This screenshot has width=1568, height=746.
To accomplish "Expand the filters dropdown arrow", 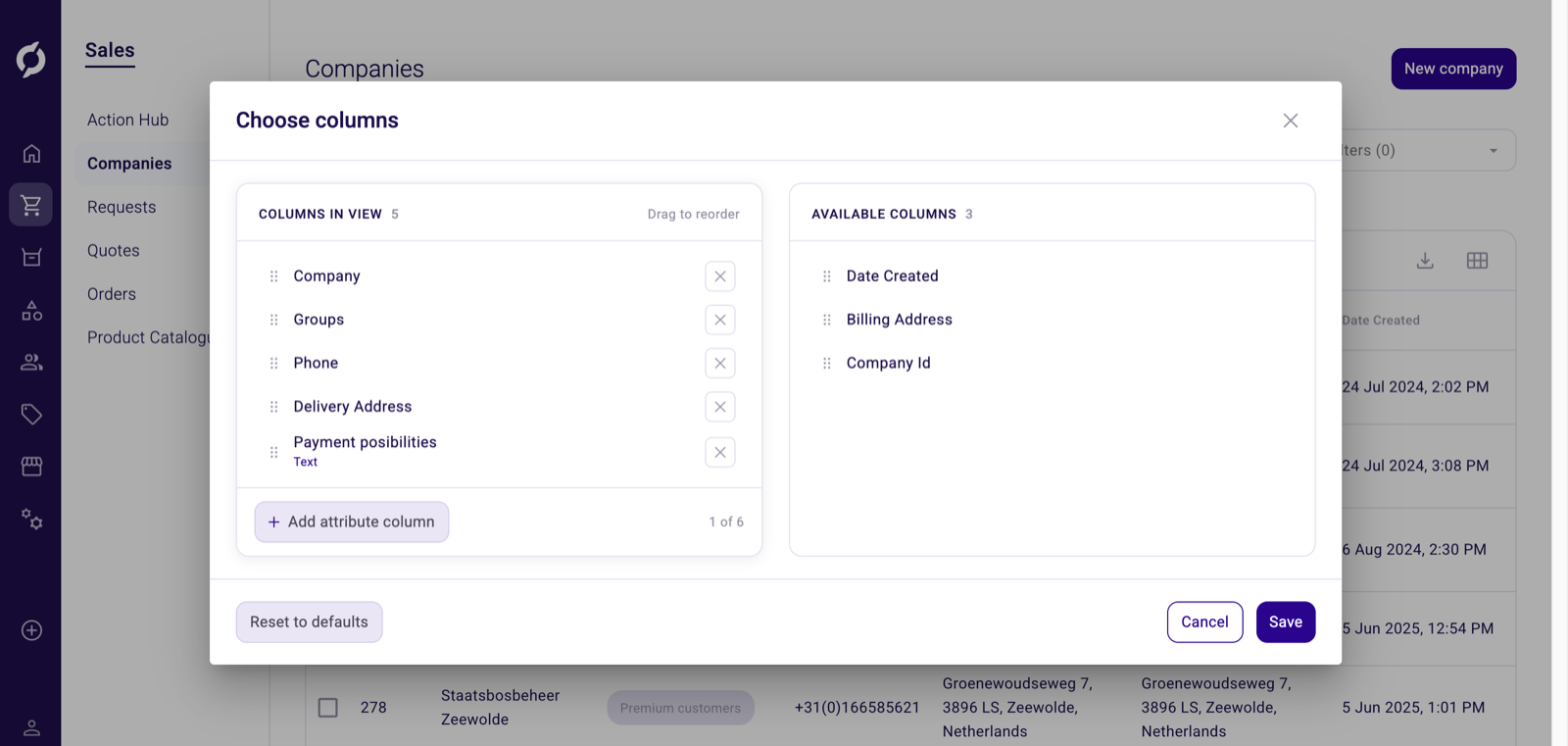I will coord(1494,151).
